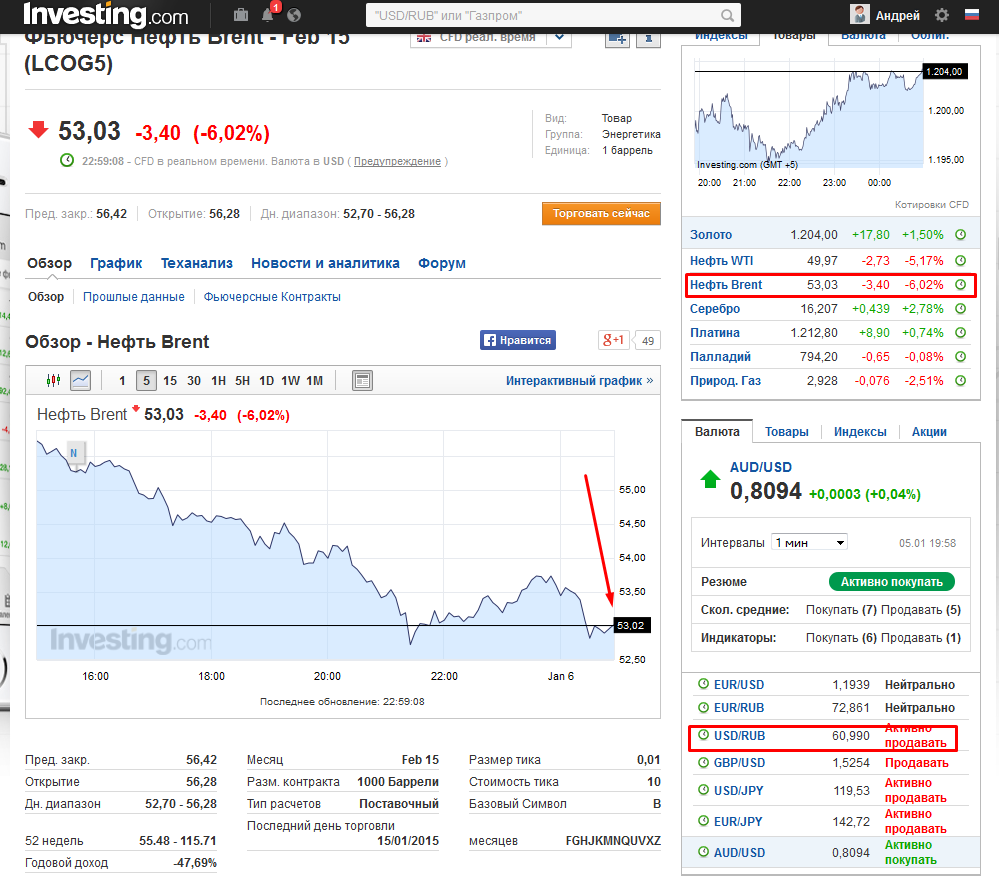The height and width of the screenshot is (879, 999).
Task: Open the EUR/RUB currency pair link
Action: click(738, 708)
